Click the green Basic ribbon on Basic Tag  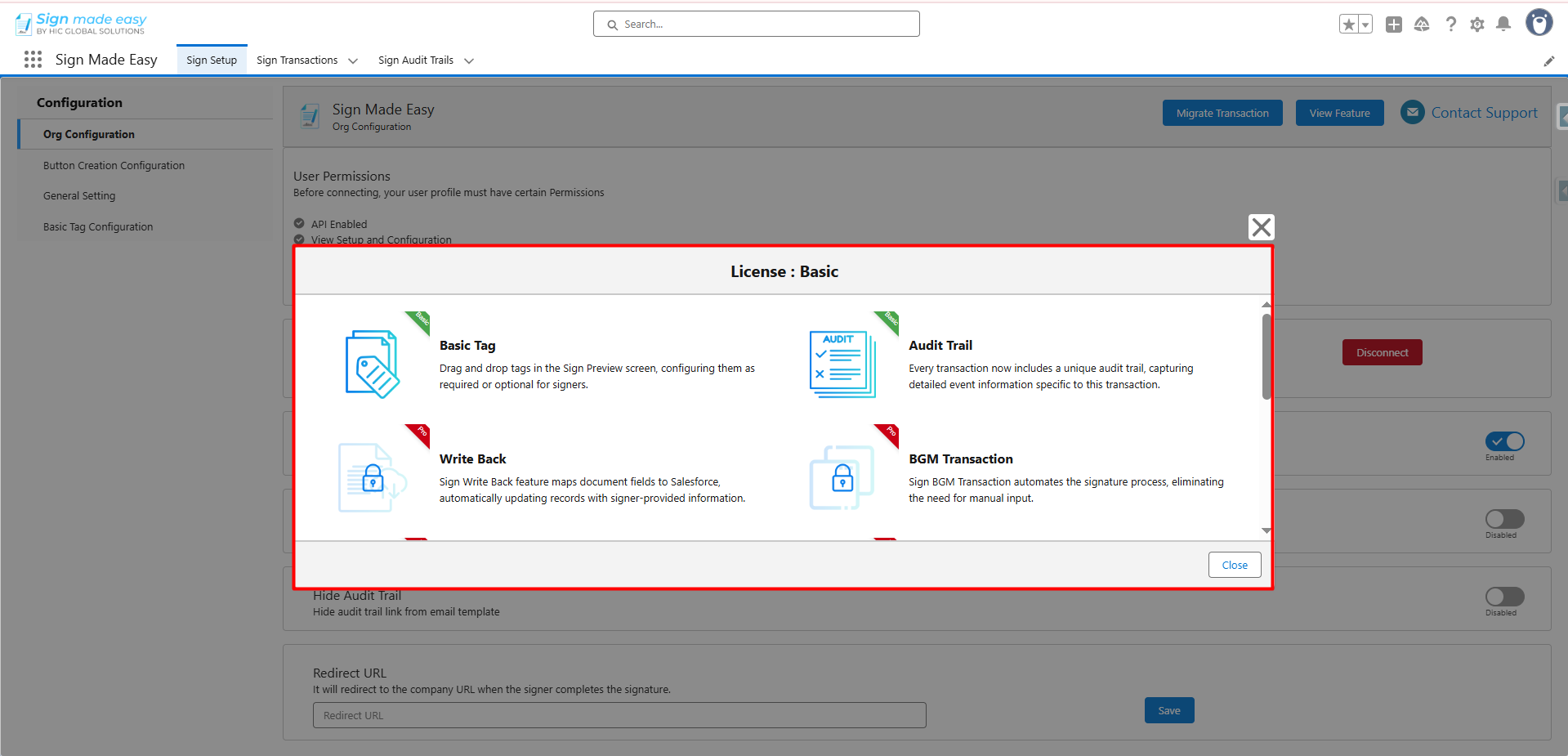pos(419,321)
